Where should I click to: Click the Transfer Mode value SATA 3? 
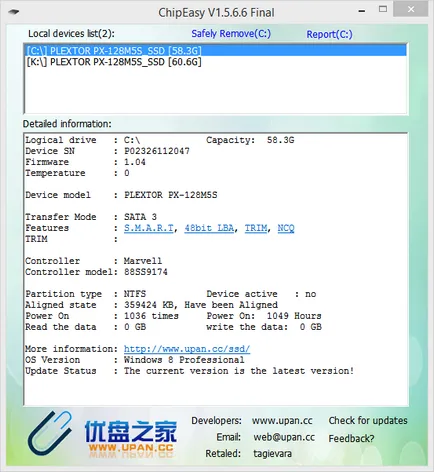pyautogui.click(x=140, y=217)
